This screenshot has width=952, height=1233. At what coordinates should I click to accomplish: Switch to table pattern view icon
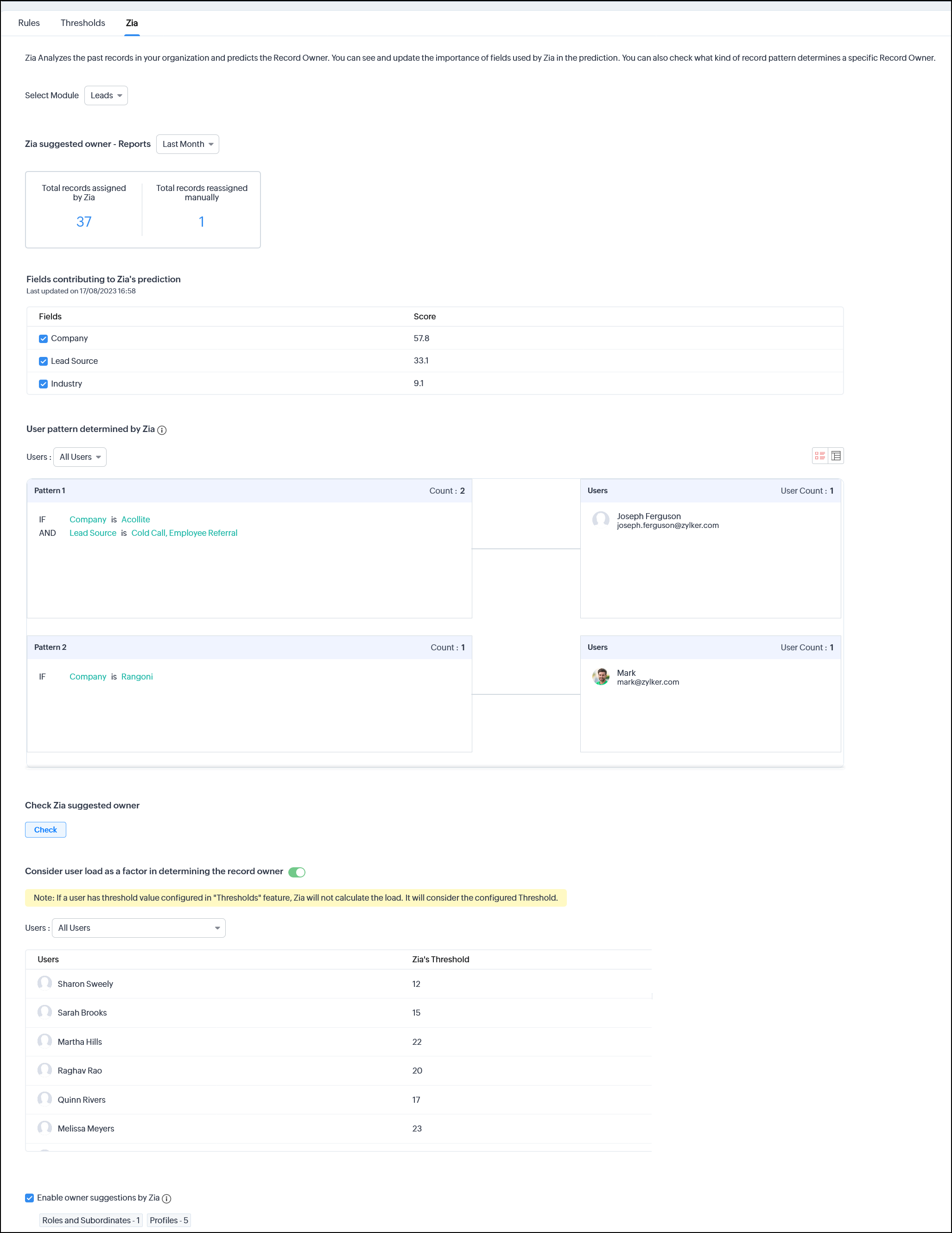(836, 456)
